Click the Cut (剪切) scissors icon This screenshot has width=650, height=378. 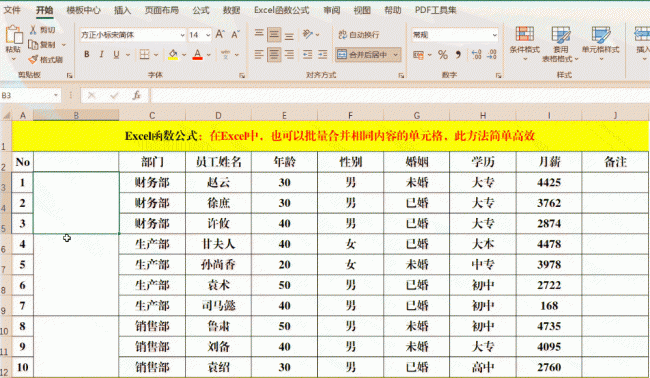[33, 30]
